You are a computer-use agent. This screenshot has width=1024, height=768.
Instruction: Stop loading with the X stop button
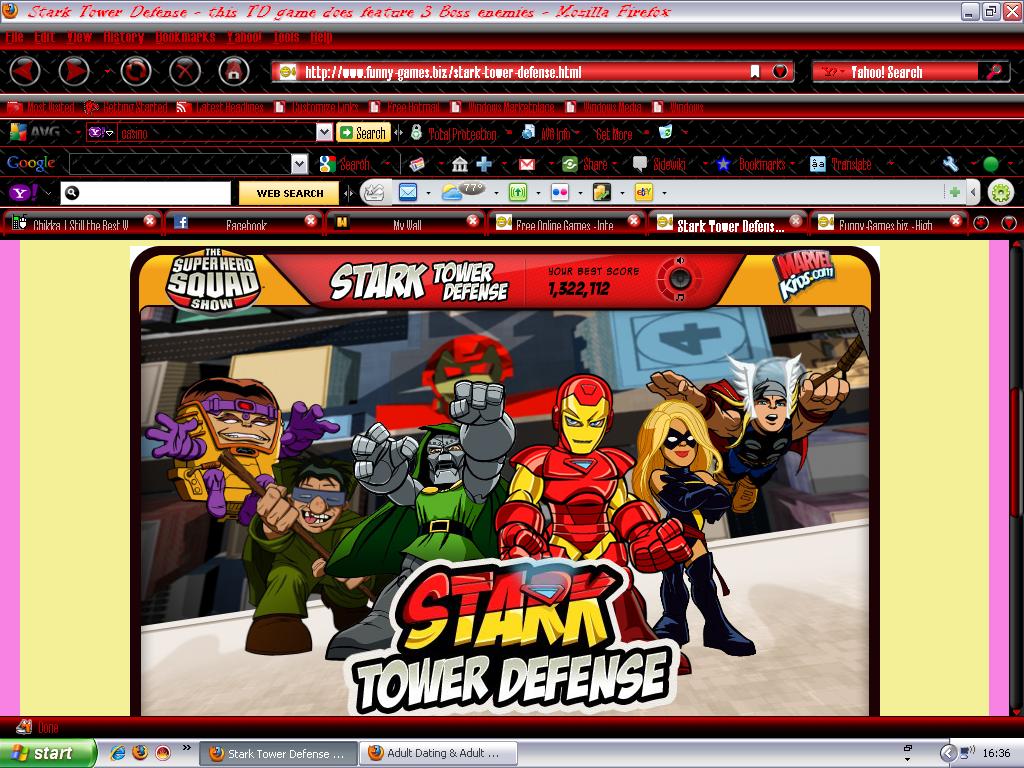tap(185, 71)
